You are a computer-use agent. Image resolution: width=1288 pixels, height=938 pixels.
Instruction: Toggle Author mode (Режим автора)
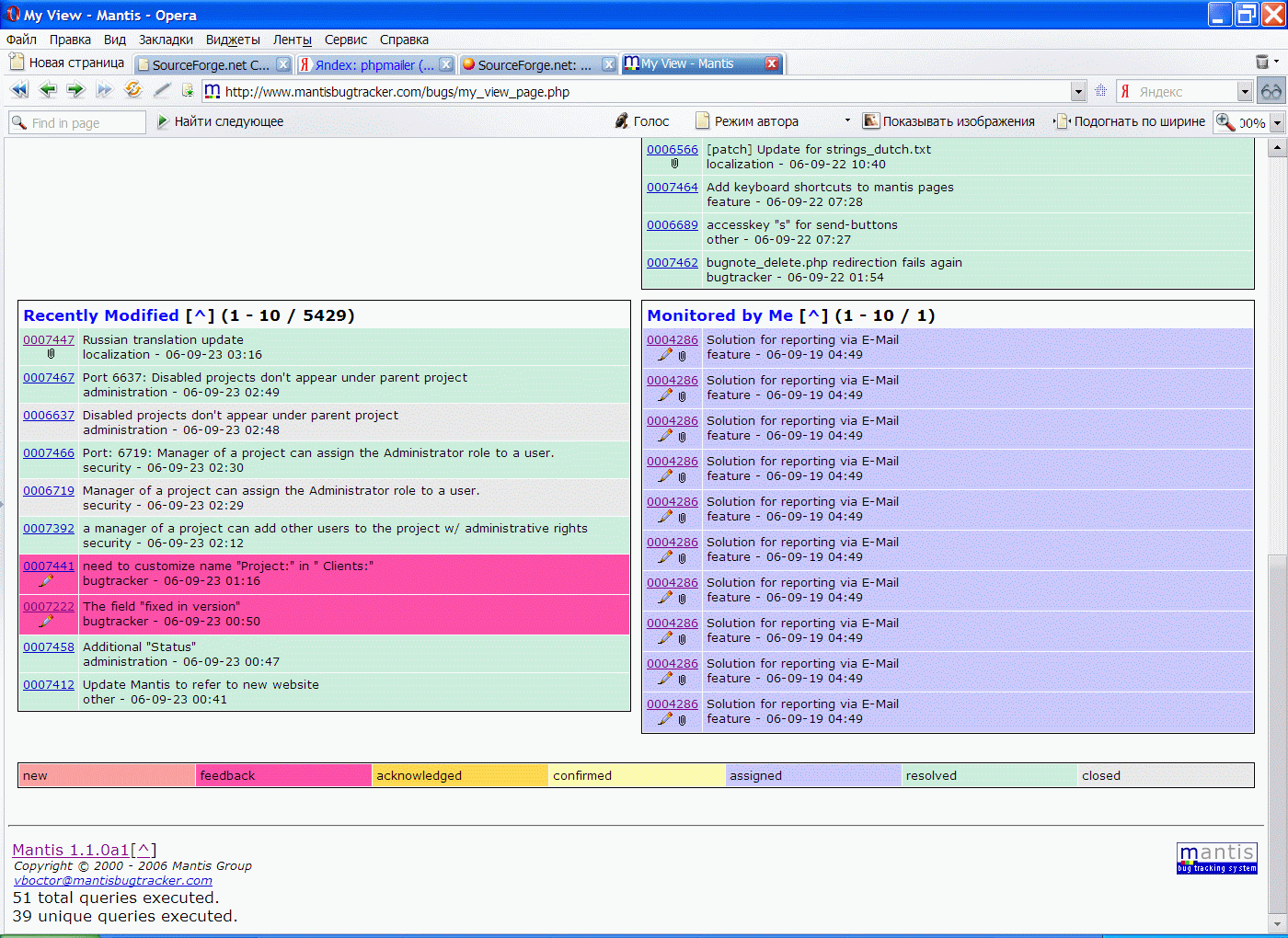747,121
